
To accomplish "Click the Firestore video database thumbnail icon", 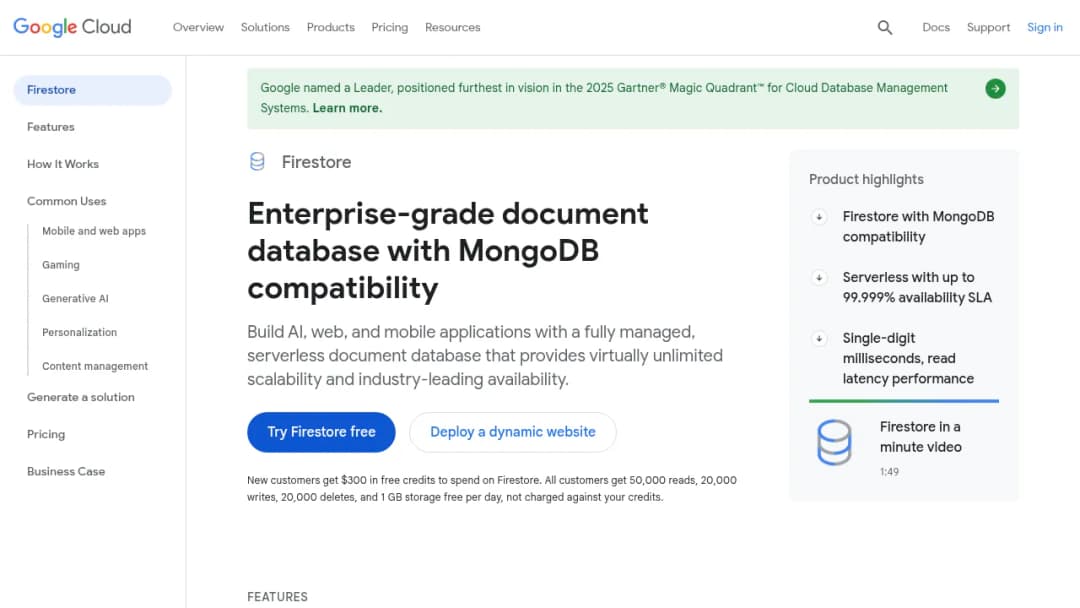I will click(x=834, y=442).
